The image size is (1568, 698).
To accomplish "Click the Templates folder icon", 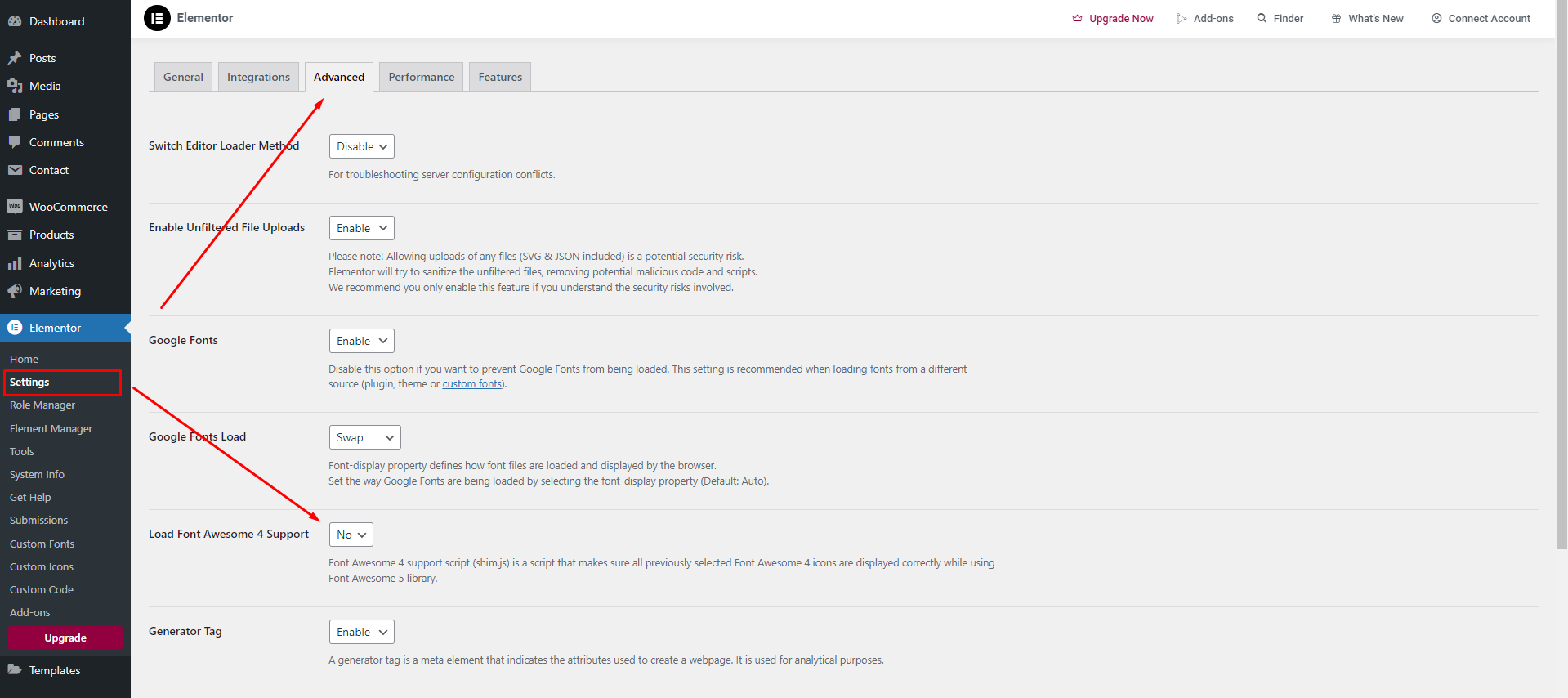I will pyautogui.click(x=15, y=669).
